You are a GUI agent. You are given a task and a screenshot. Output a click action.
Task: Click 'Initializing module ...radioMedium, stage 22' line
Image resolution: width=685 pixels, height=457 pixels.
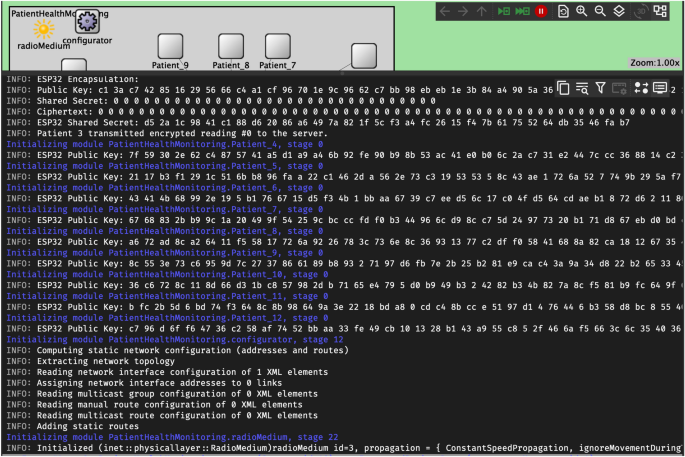click(x=172, y=437)
